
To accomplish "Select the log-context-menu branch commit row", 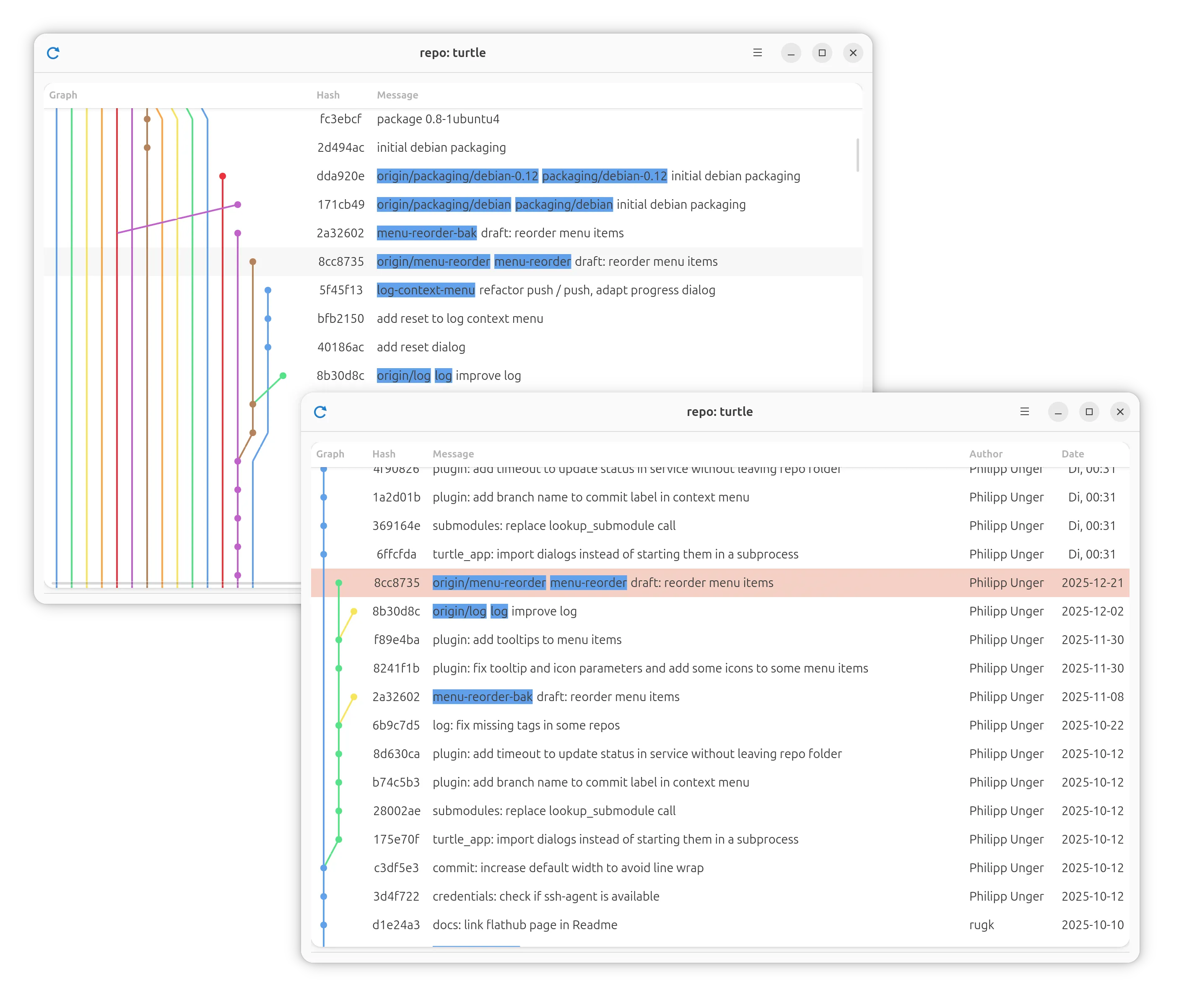I will (x=425, y=290).
